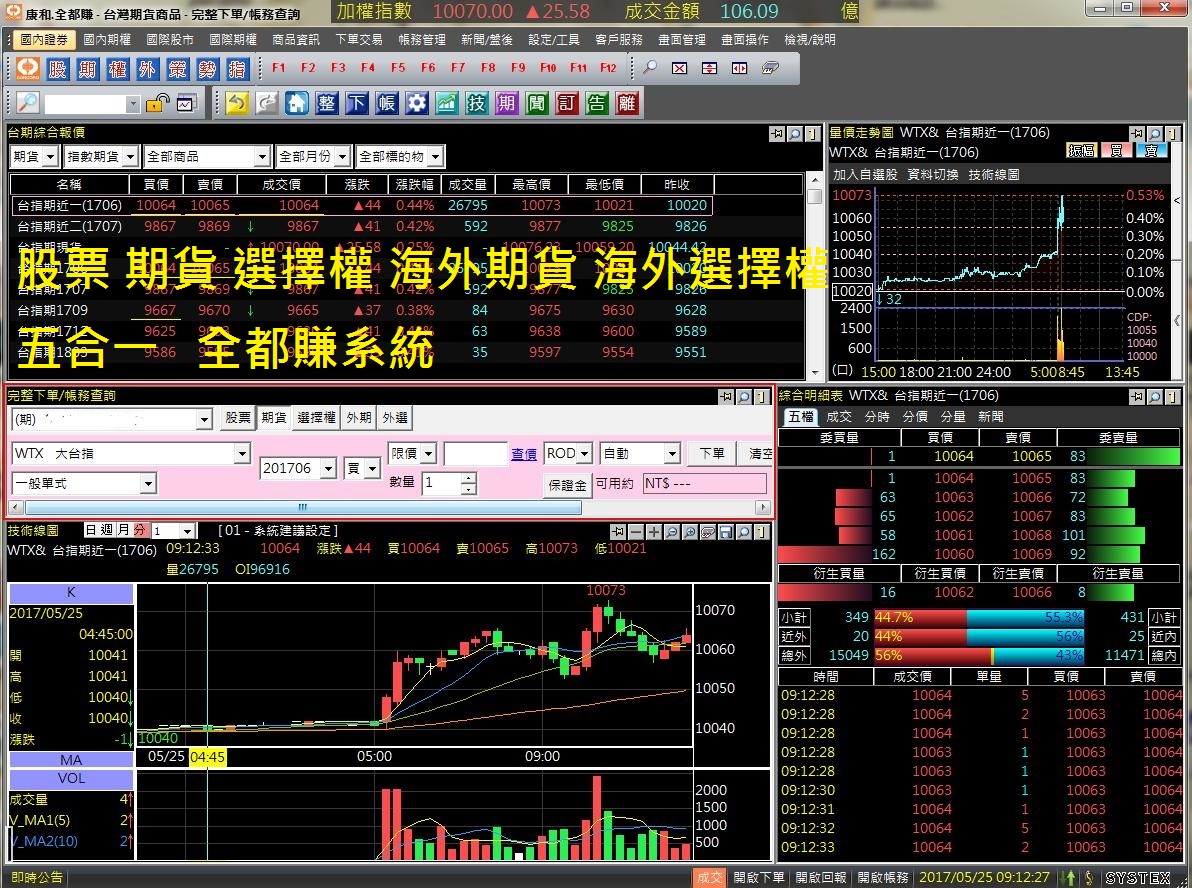
Task: Click the 整 integrated view icon
Action: point(327,103)
